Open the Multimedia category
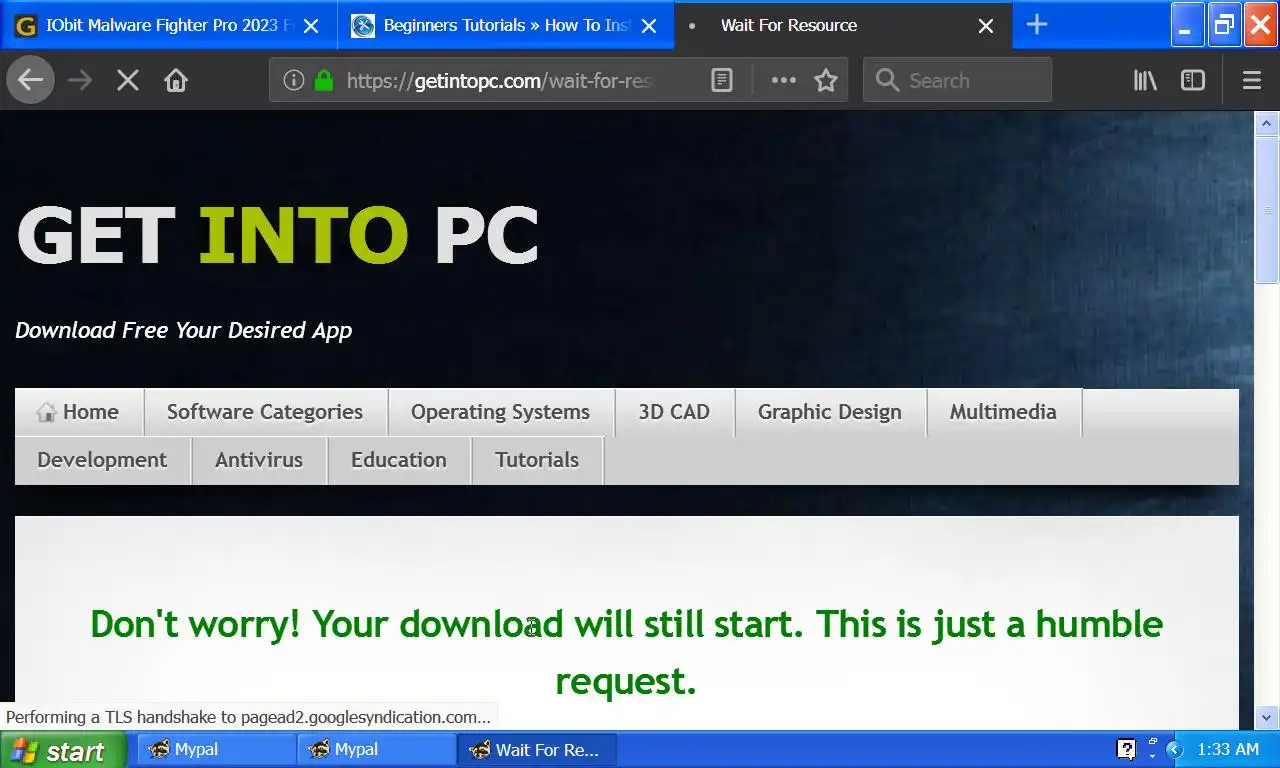Image resolution: width=1280 pixels, height=768 pixels. click(x=1003, y=412)
